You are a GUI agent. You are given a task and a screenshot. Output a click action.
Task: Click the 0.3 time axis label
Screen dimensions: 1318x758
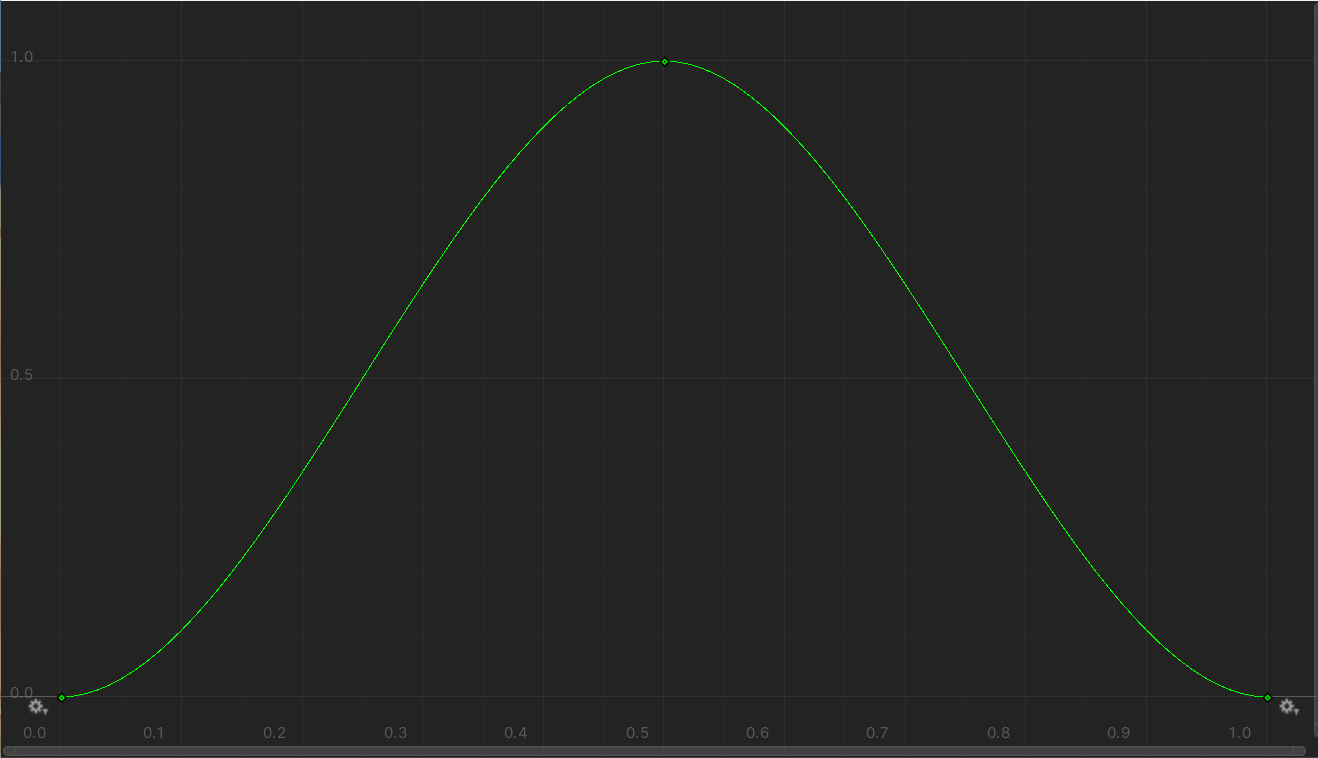(x=396, y=733)
